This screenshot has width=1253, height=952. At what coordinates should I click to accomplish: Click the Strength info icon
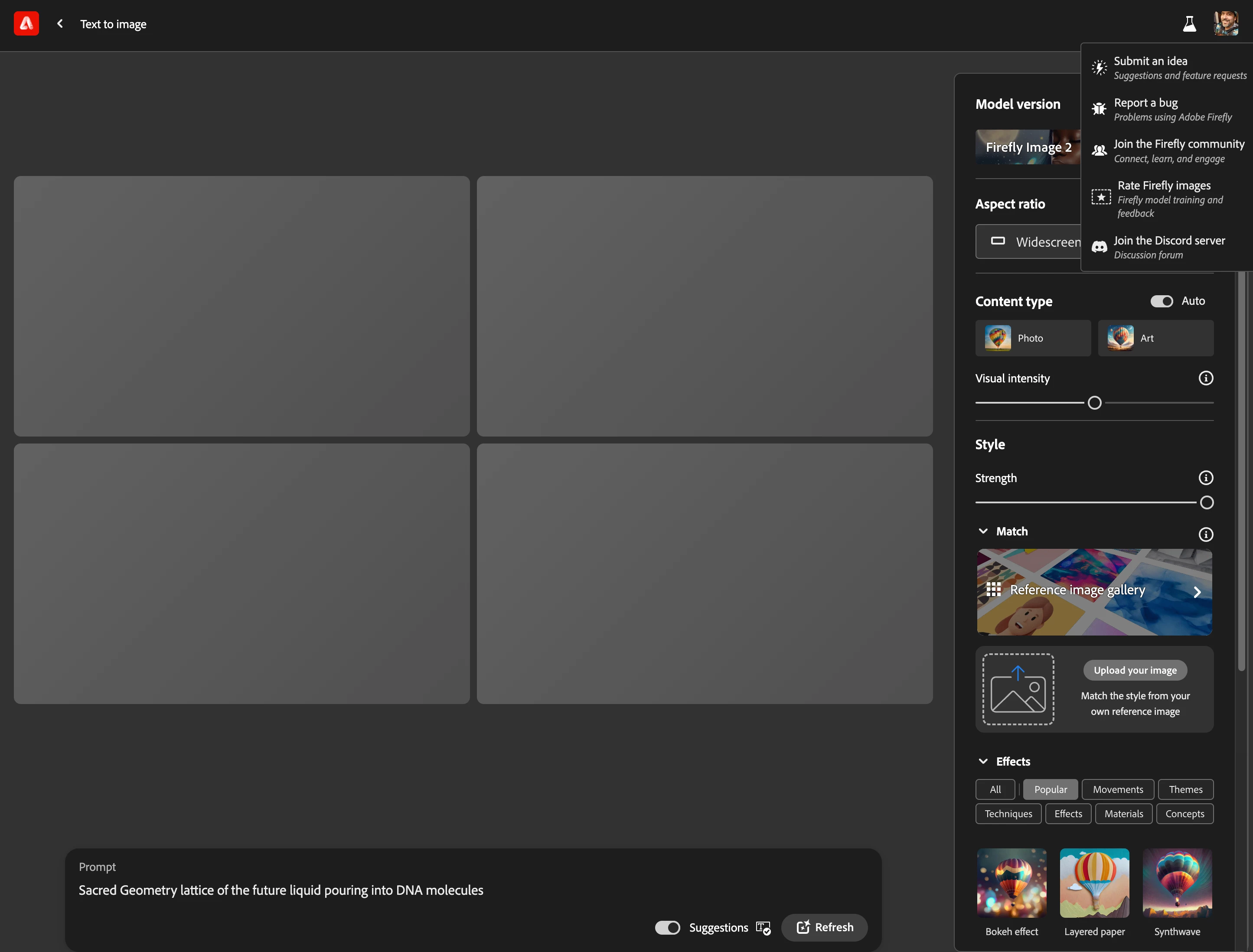[x=1205, y=478]
